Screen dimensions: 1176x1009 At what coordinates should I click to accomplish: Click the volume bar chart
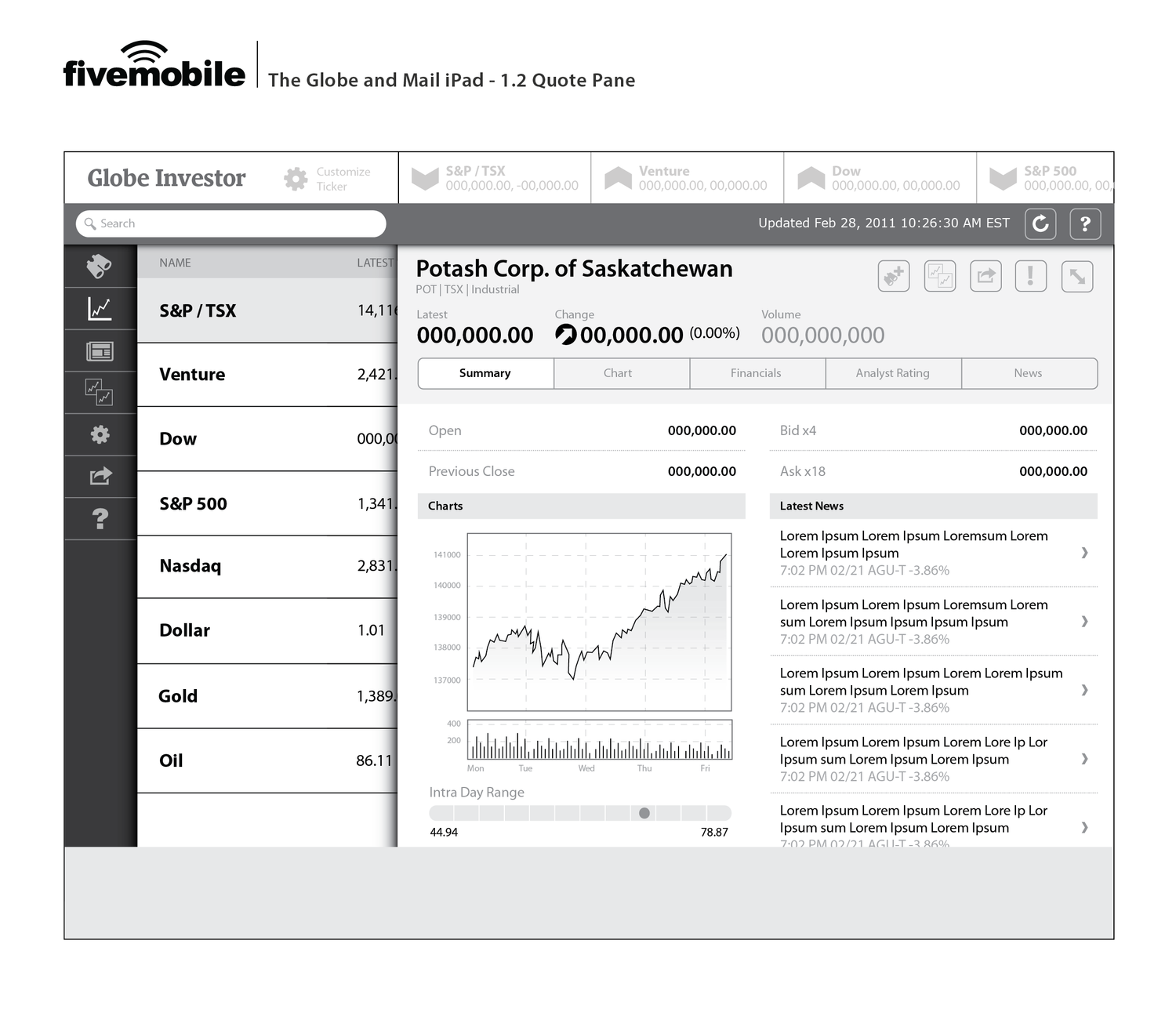(x=599, y=740)
